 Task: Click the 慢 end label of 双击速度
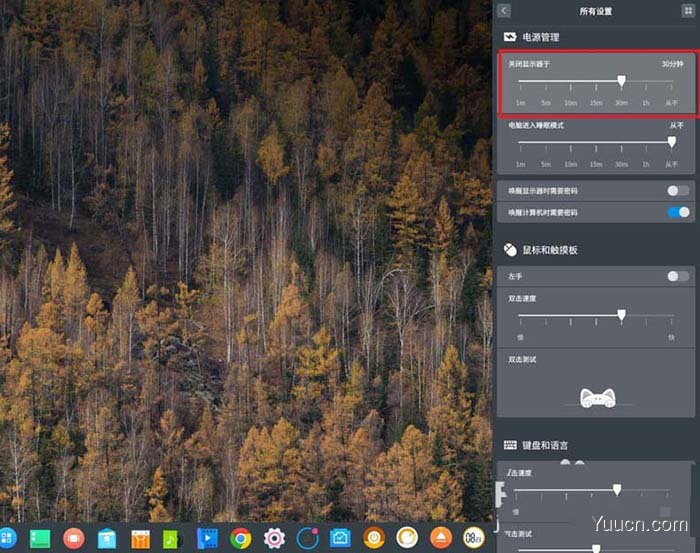520,337
